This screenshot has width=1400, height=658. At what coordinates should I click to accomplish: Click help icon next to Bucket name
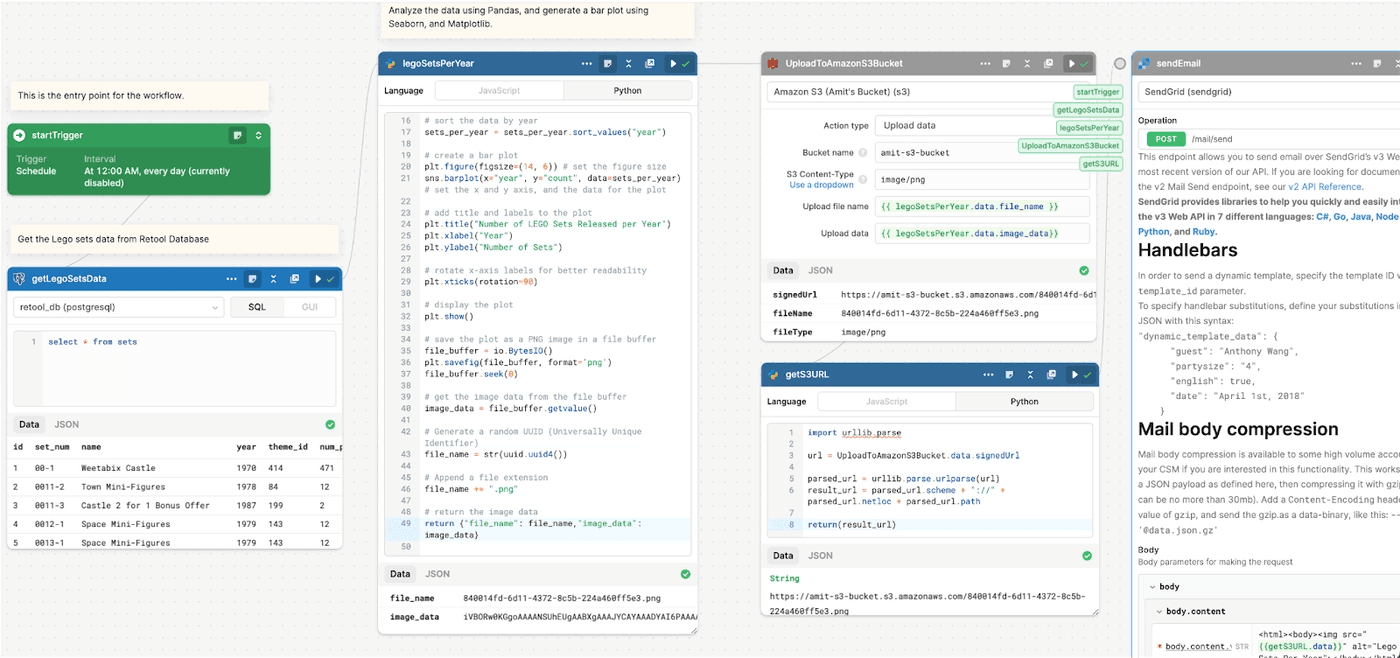862,153
